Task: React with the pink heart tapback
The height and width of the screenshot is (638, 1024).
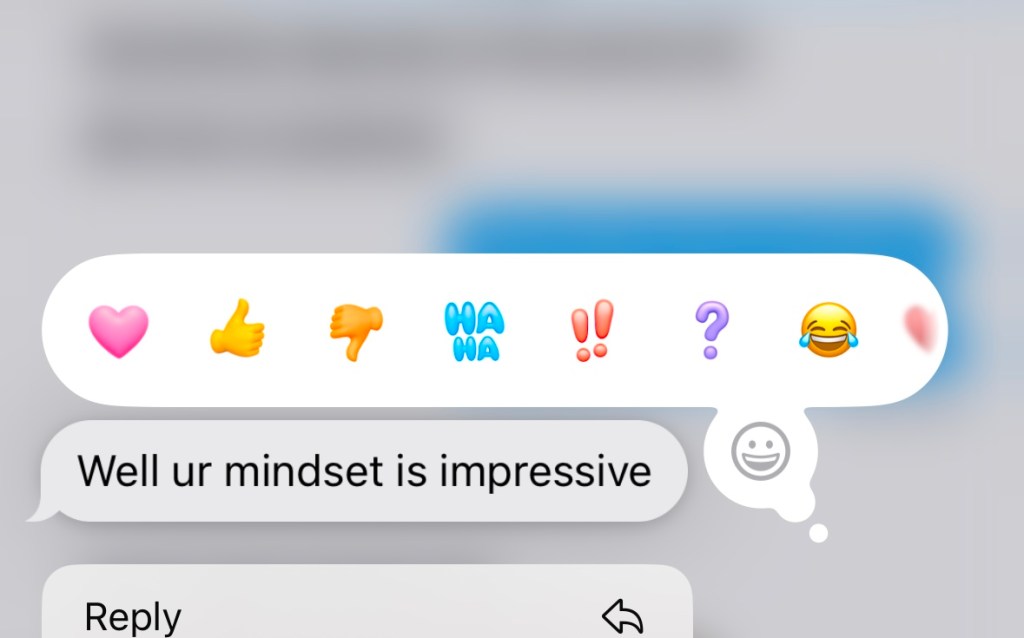Action: [x=118, y=331]
